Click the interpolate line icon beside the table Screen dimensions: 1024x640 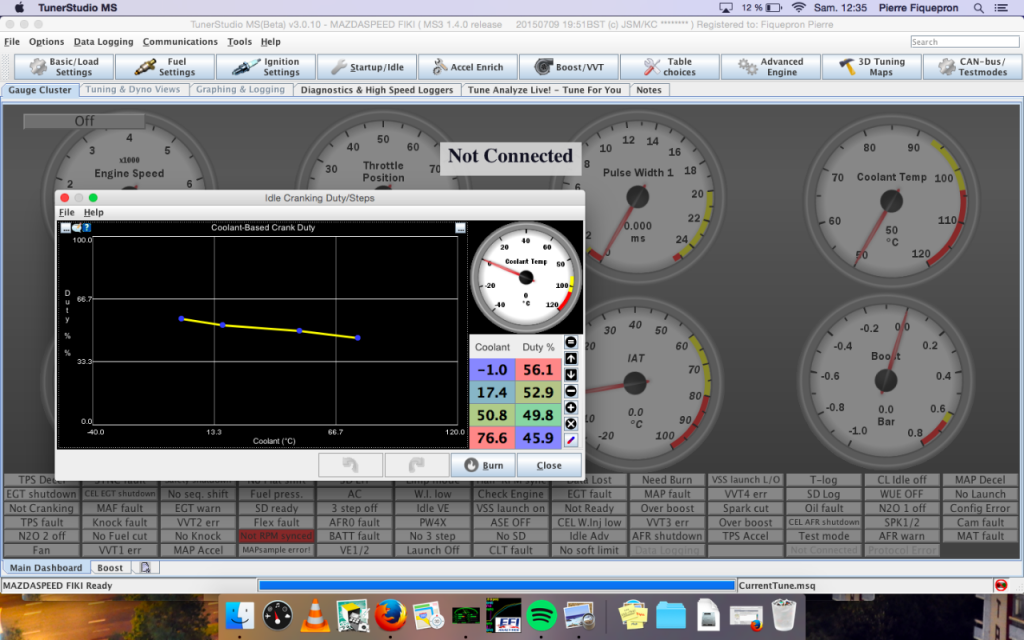click(571, 440)
